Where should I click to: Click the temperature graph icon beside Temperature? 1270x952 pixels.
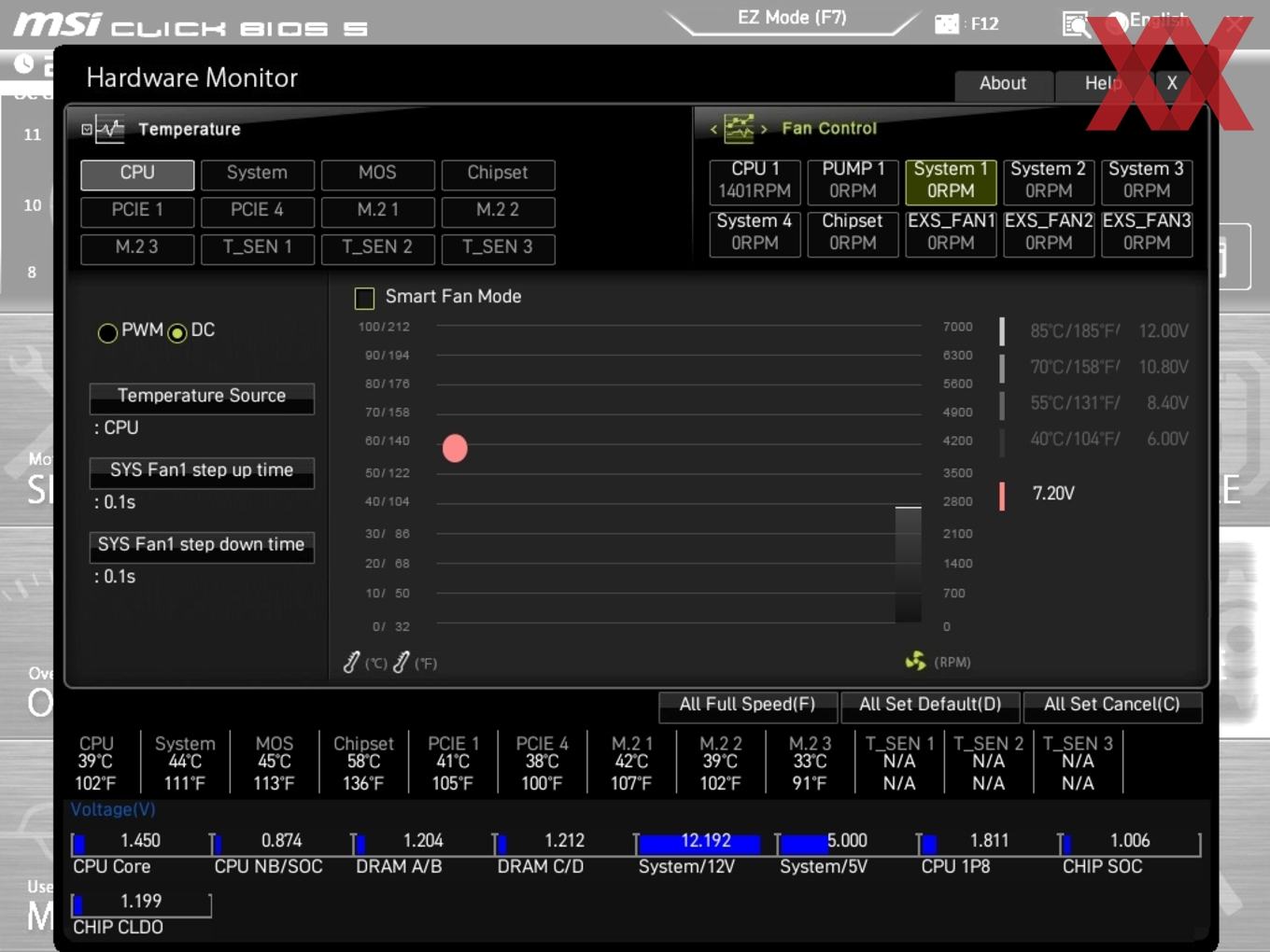click(x=110, y=129)
